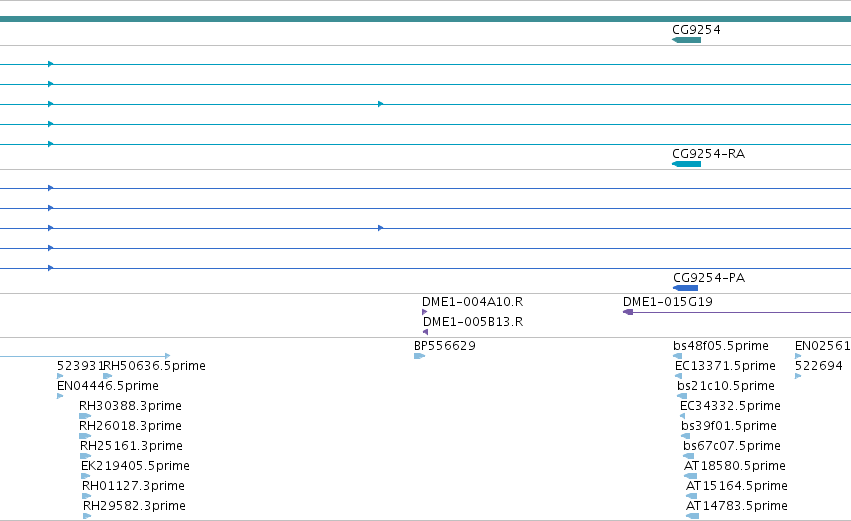This screenshot has height=521, width=851.
Task: Select the CG9254 gene arrow glyph
Action: pos(686,40)
